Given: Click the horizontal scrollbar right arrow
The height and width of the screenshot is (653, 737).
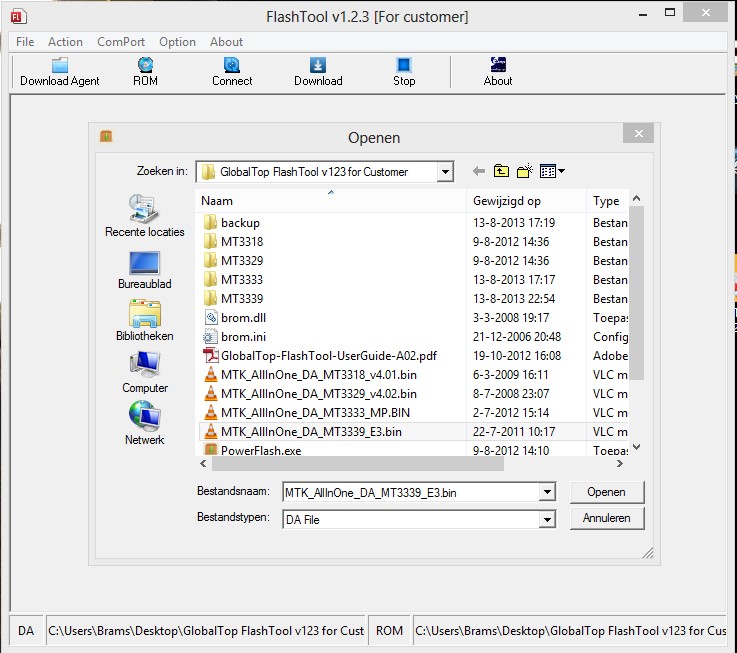Looking at the screenshot, I should coord(620,464).
